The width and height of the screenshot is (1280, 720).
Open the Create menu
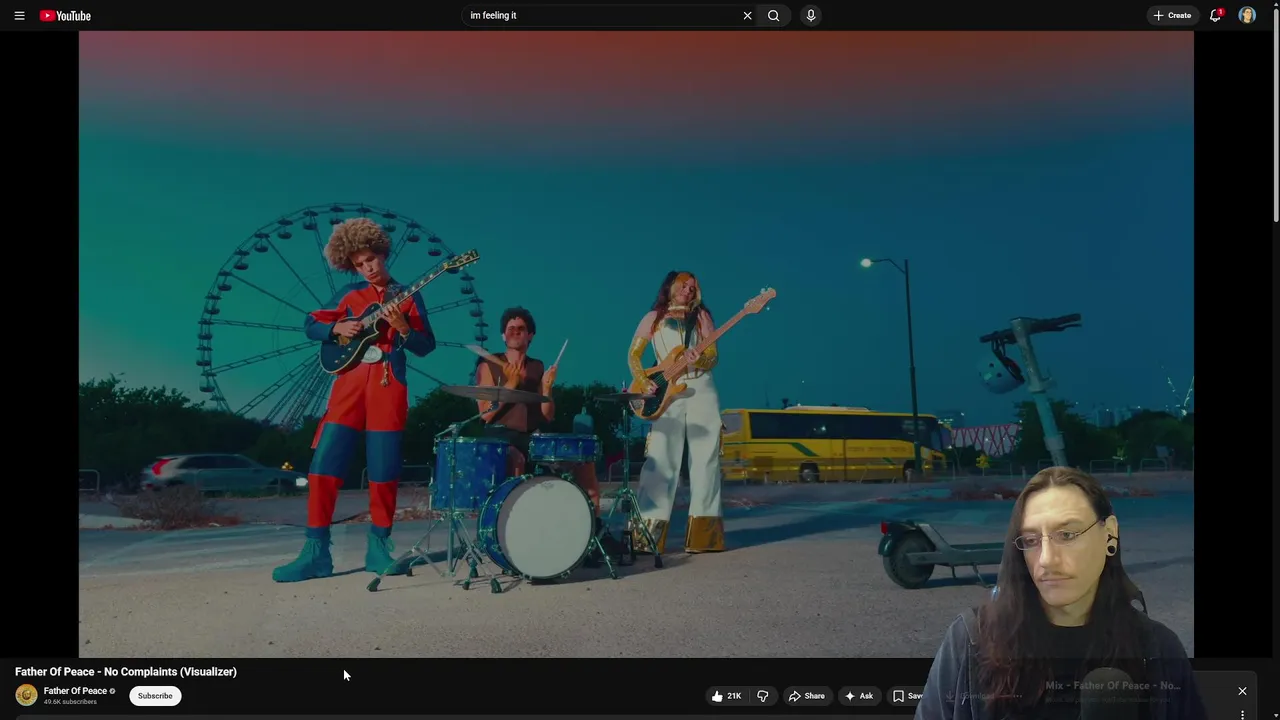[x=1172, y=15]
